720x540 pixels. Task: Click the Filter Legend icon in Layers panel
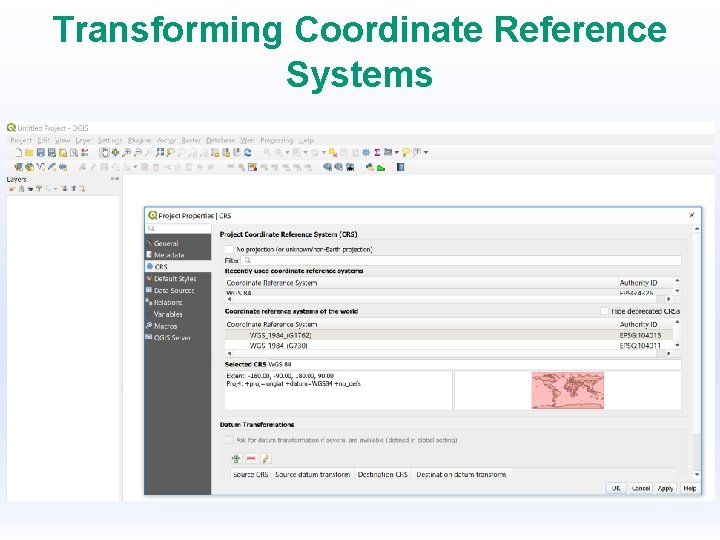pos(39,189)
